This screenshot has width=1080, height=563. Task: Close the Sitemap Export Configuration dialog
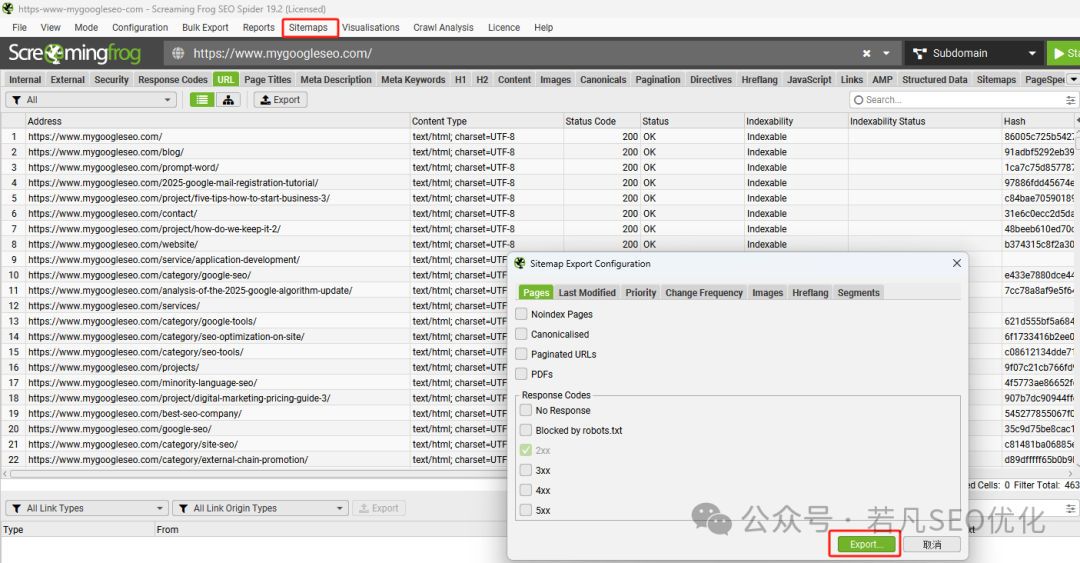coord(957,263)
